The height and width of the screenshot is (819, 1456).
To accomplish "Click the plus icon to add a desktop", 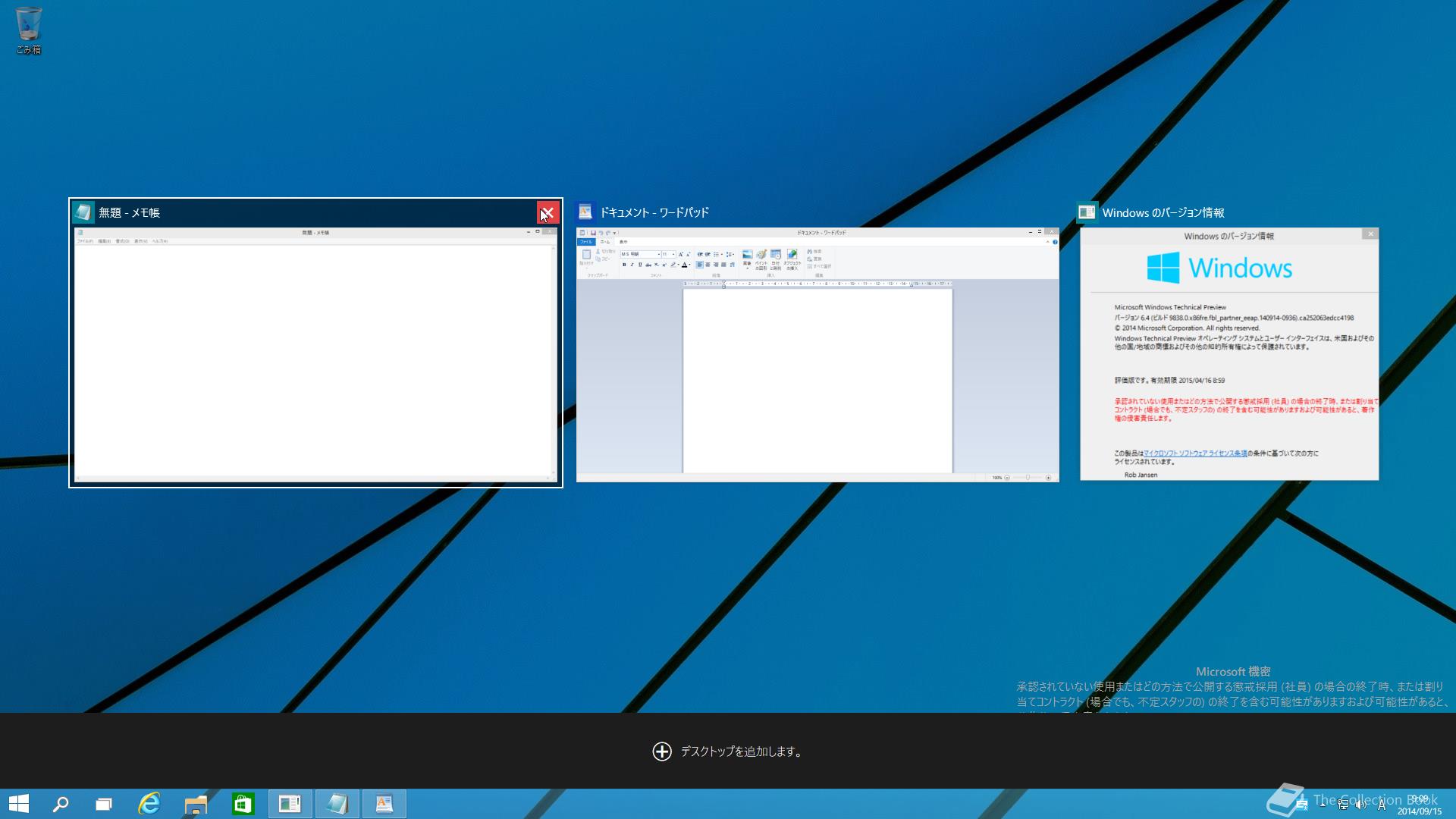I will coord(662,752).
